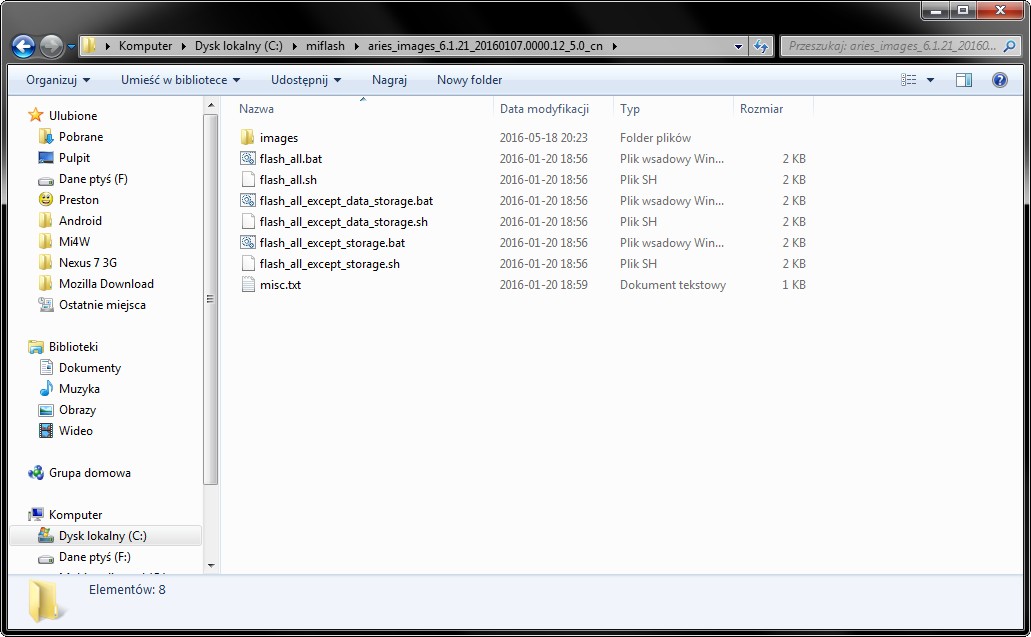Select the flash_all_except_storage.sh file

[329, 264]
